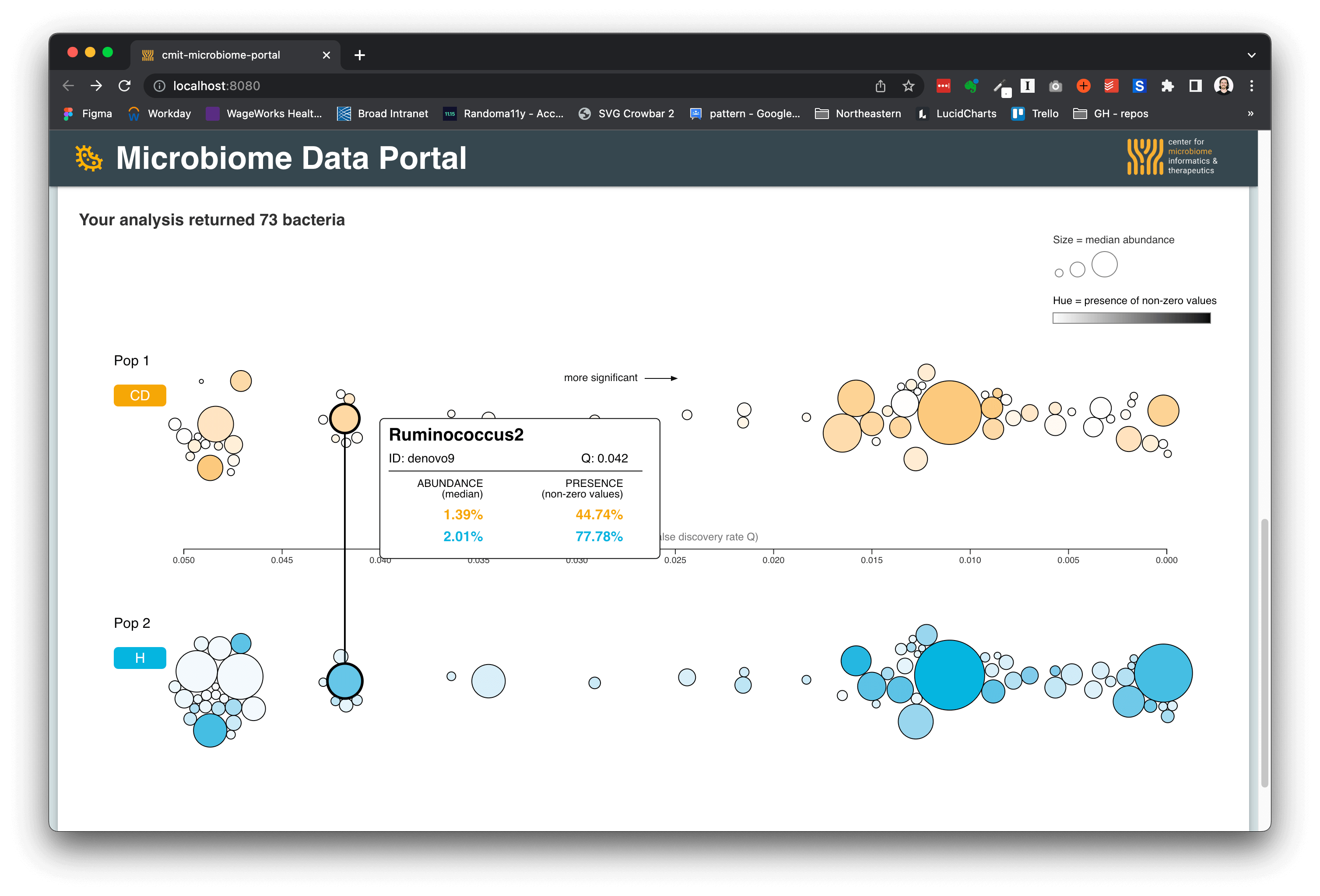Open the Randoma11y bookmark
Image resolution: width=1320 pixels, height=896 pixels.
tap(503, 114)
